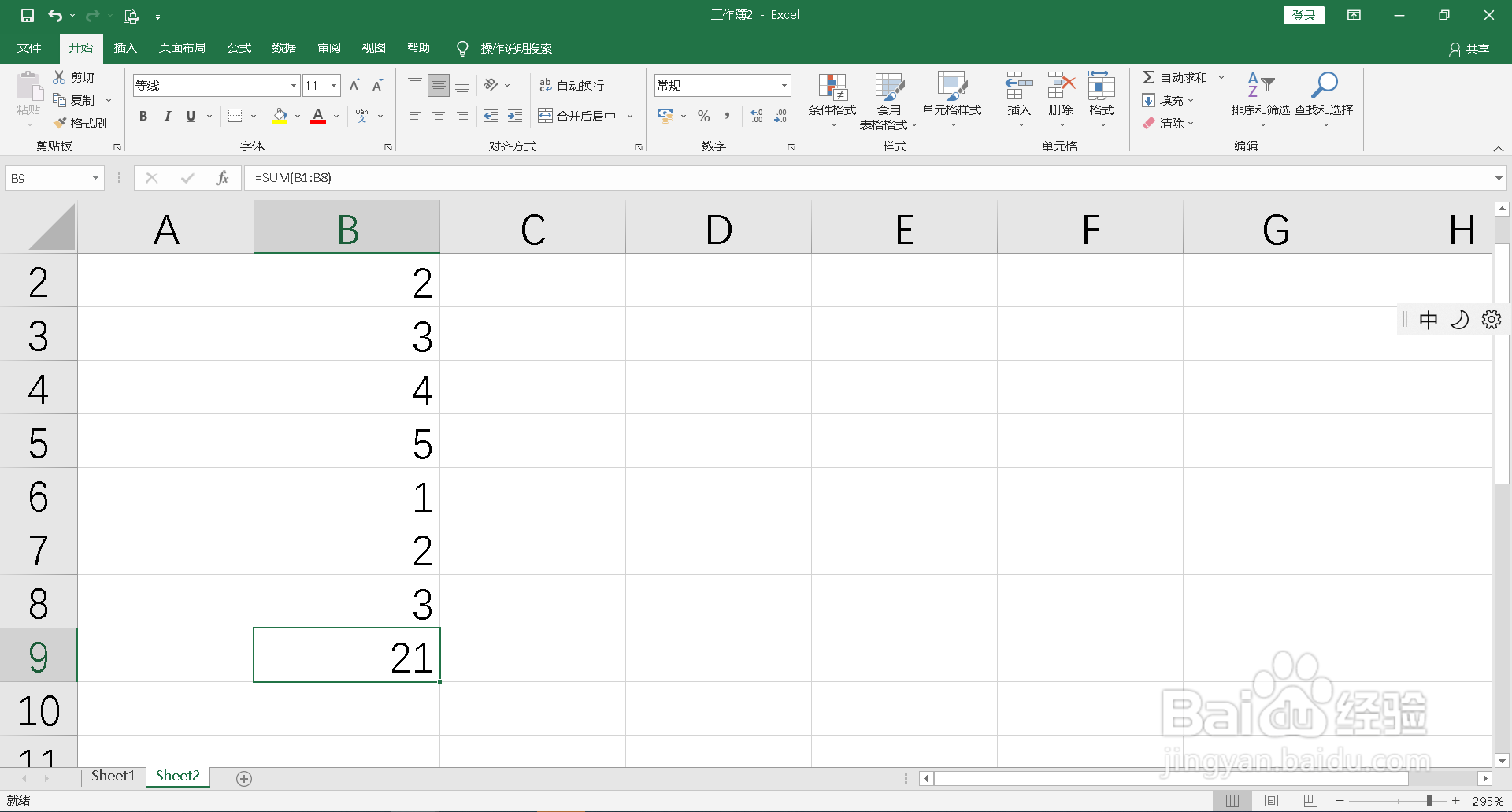Click the Share (共享) button

coord(1469,49)
